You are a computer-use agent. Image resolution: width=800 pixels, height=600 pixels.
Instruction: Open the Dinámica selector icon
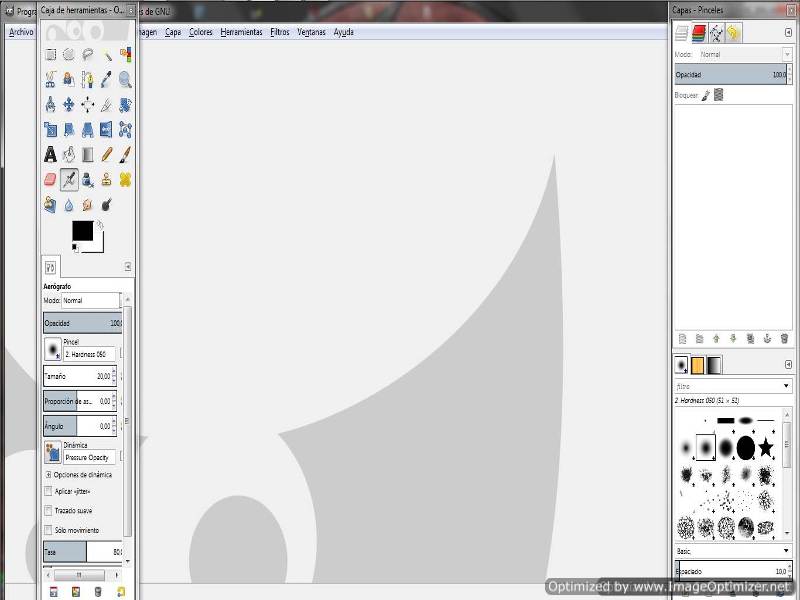point(53,453)
